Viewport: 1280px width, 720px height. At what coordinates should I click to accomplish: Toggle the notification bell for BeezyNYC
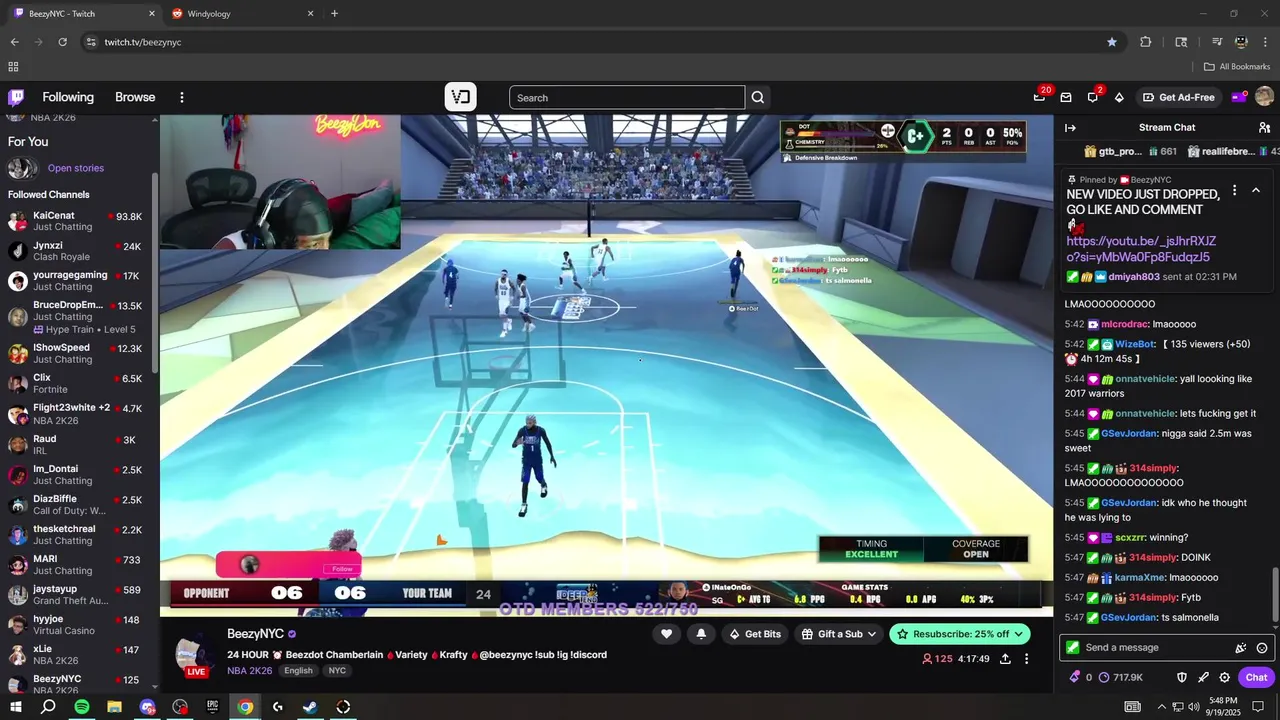tap(701, 634)
